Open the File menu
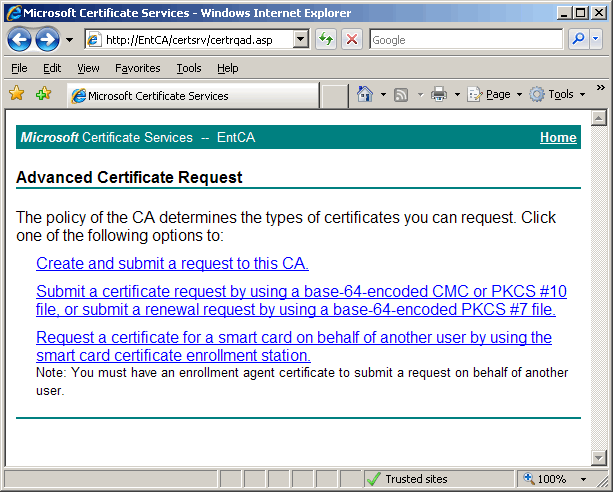Viewport: 613px width, 492px height. 19,68
